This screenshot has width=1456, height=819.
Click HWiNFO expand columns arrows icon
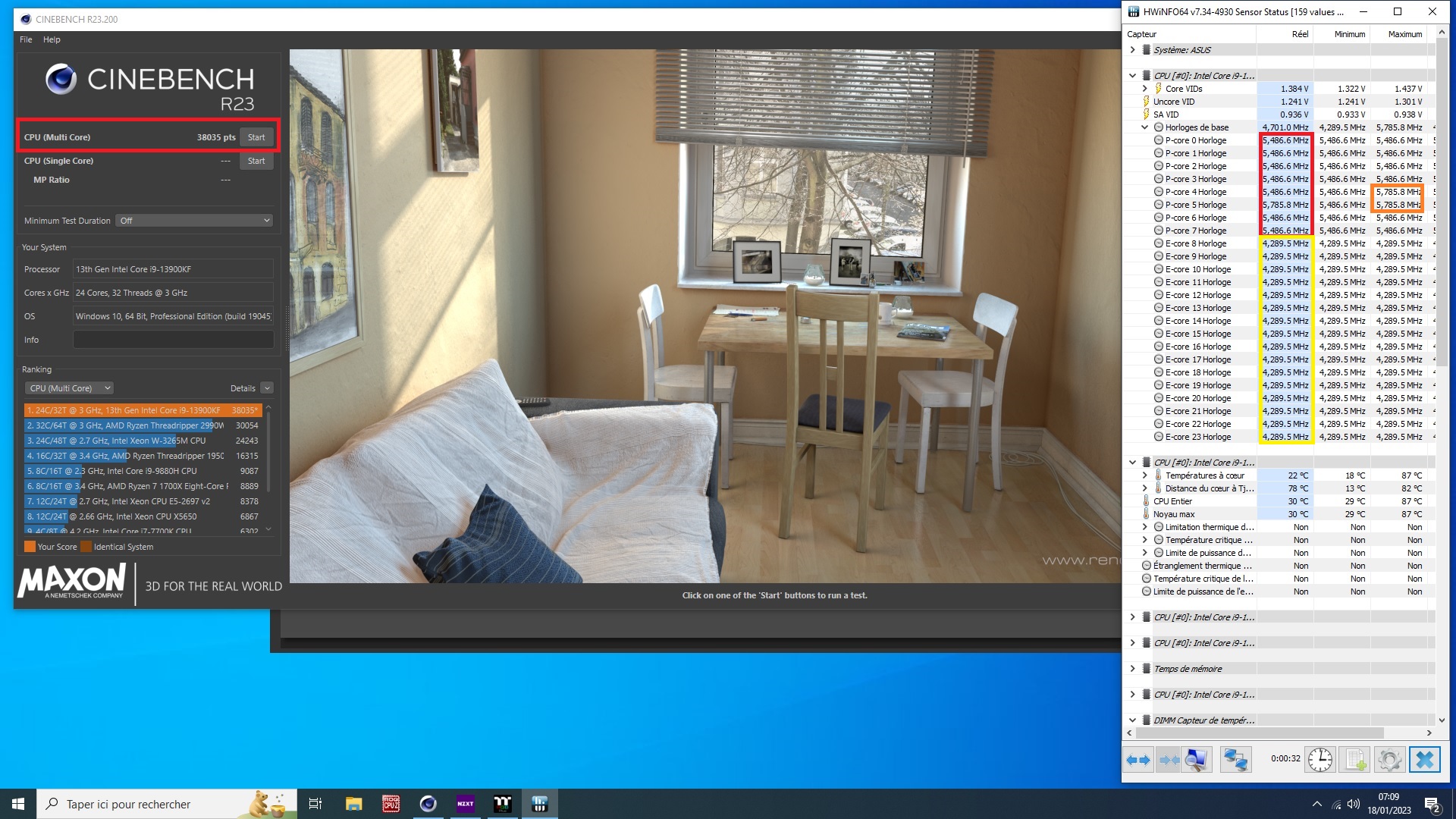(1138, 759)
